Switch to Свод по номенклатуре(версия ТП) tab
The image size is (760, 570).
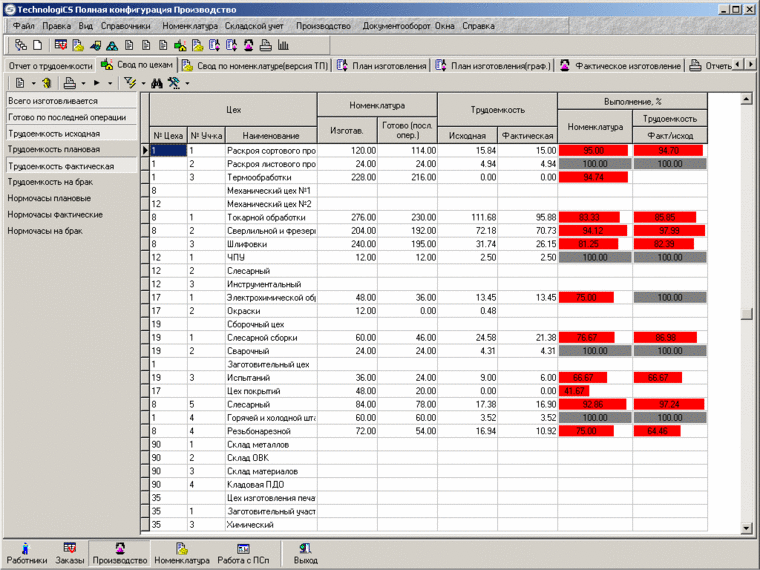(x=255, y=65)
